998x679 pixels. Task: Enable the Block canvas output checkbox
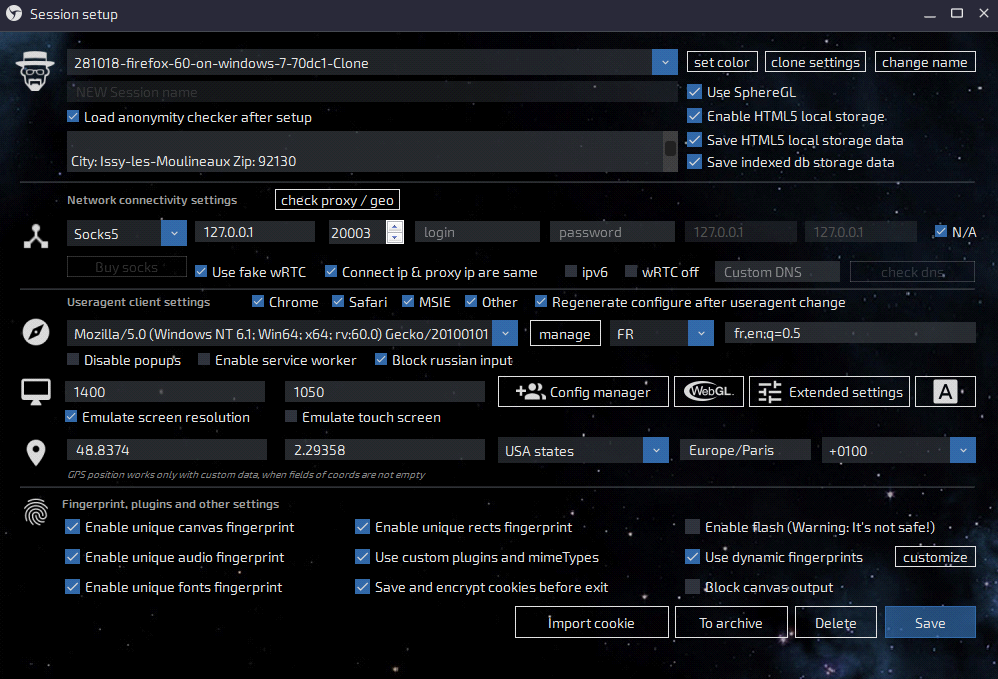coord(693,588)
